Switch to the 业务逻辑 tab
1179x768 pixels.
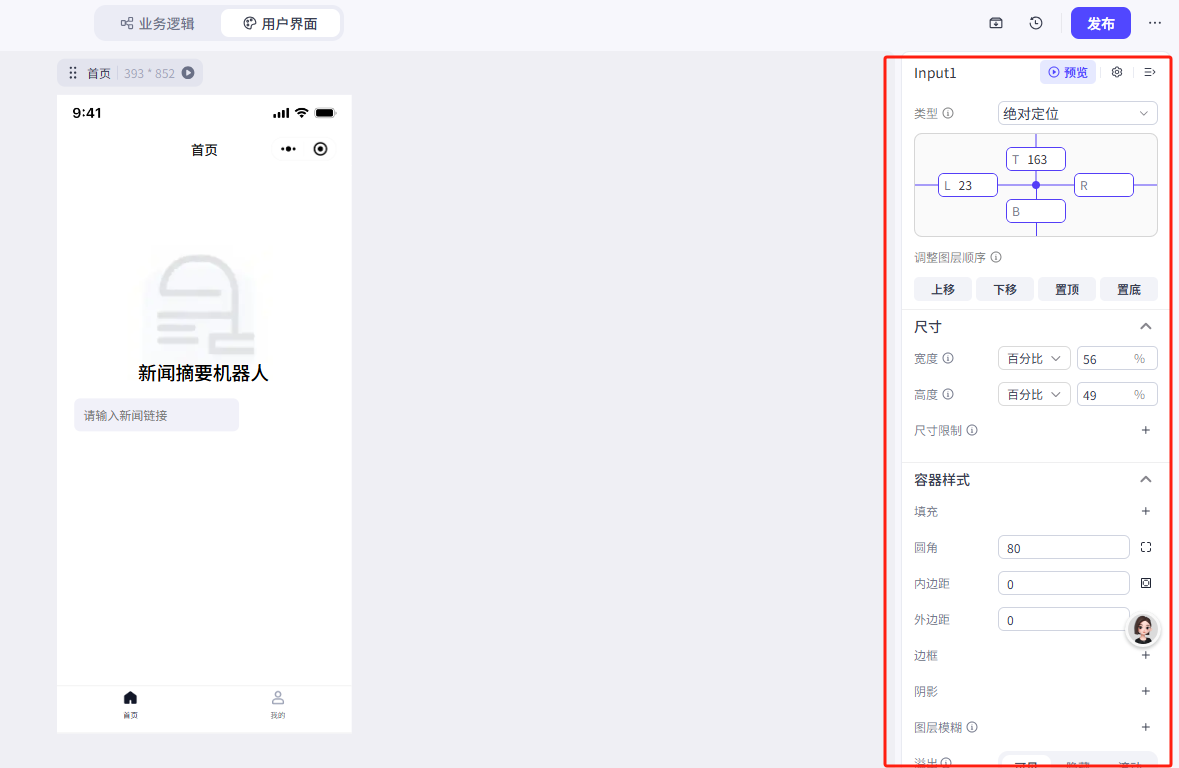(x=157, y=23)
